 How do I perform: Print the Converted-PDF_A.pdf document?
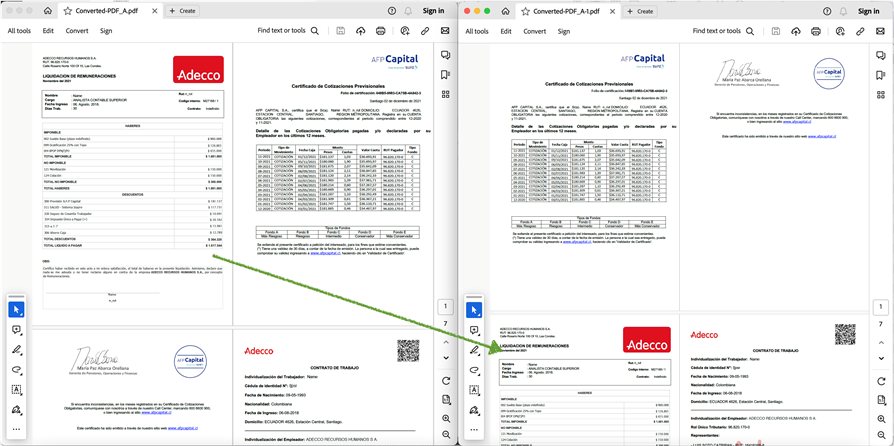pos(382,31)
